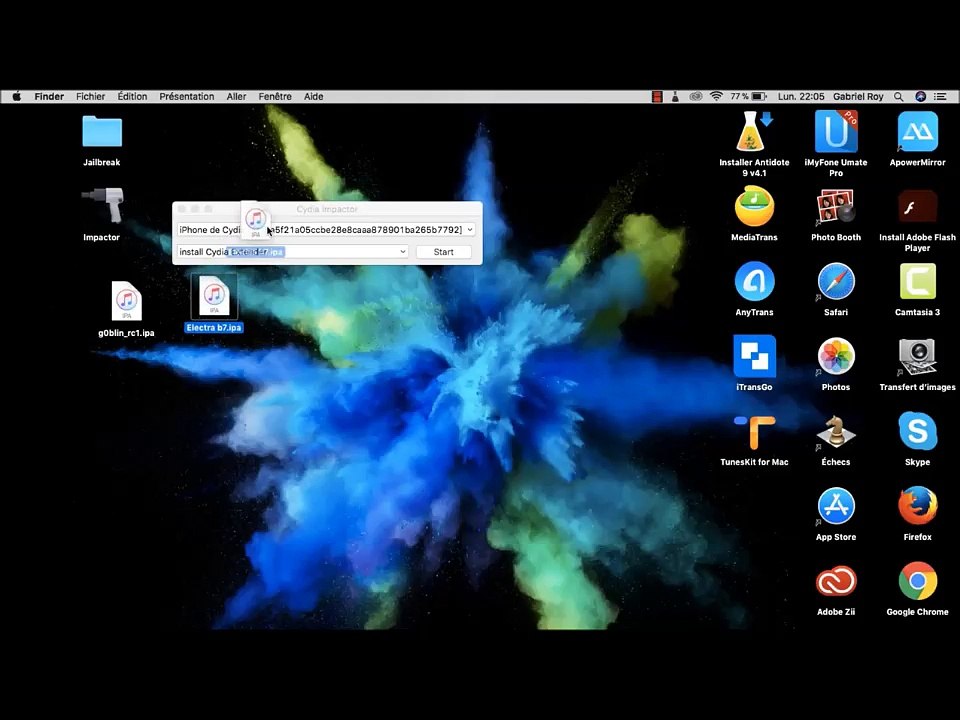
Task: Click the Cydia Impactor title bar
Action: tap(327, 209)
